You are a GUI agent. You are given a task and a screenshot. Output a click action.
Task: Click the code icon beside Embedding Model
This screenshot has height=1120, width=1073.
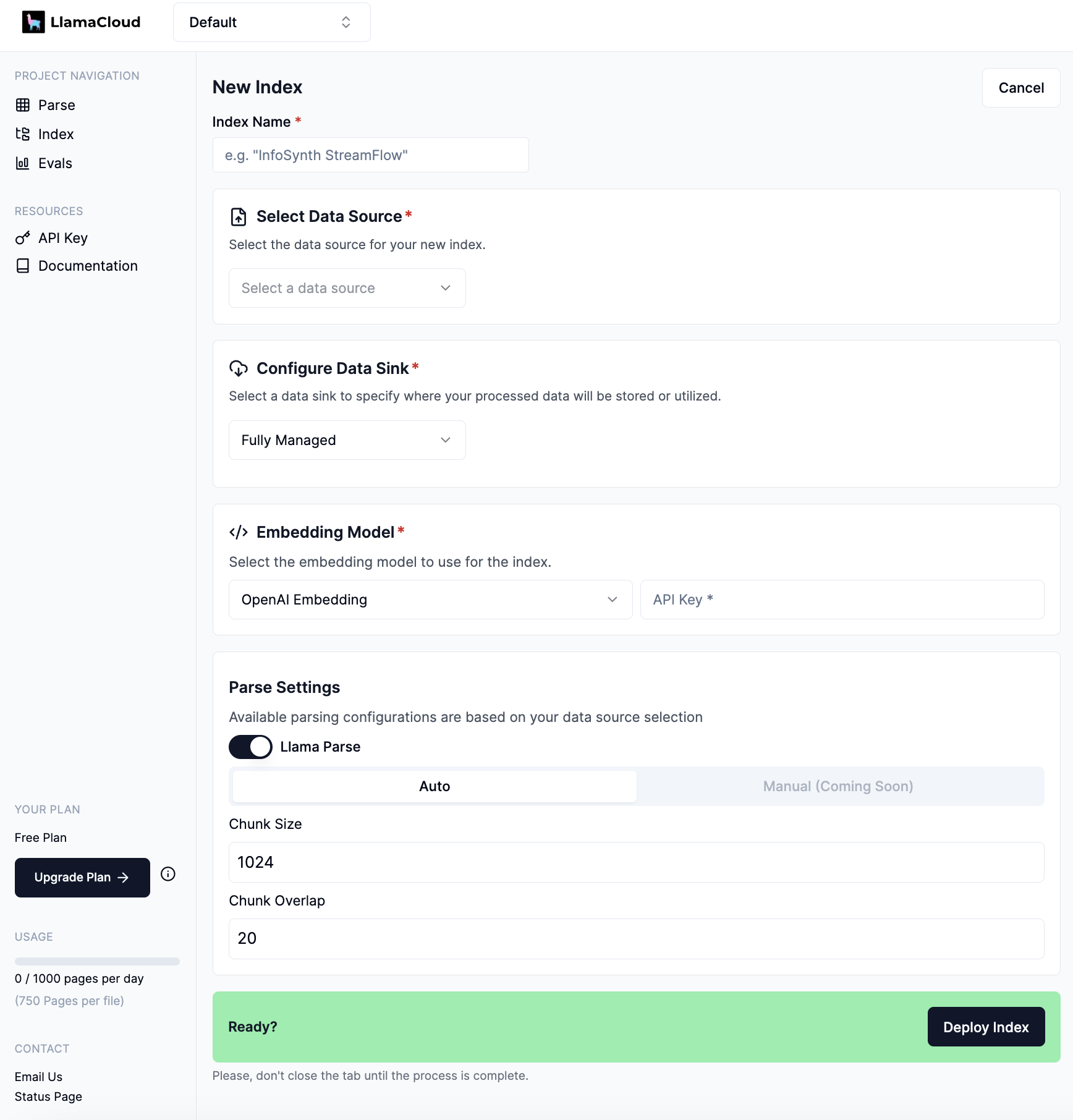(239, 532)
